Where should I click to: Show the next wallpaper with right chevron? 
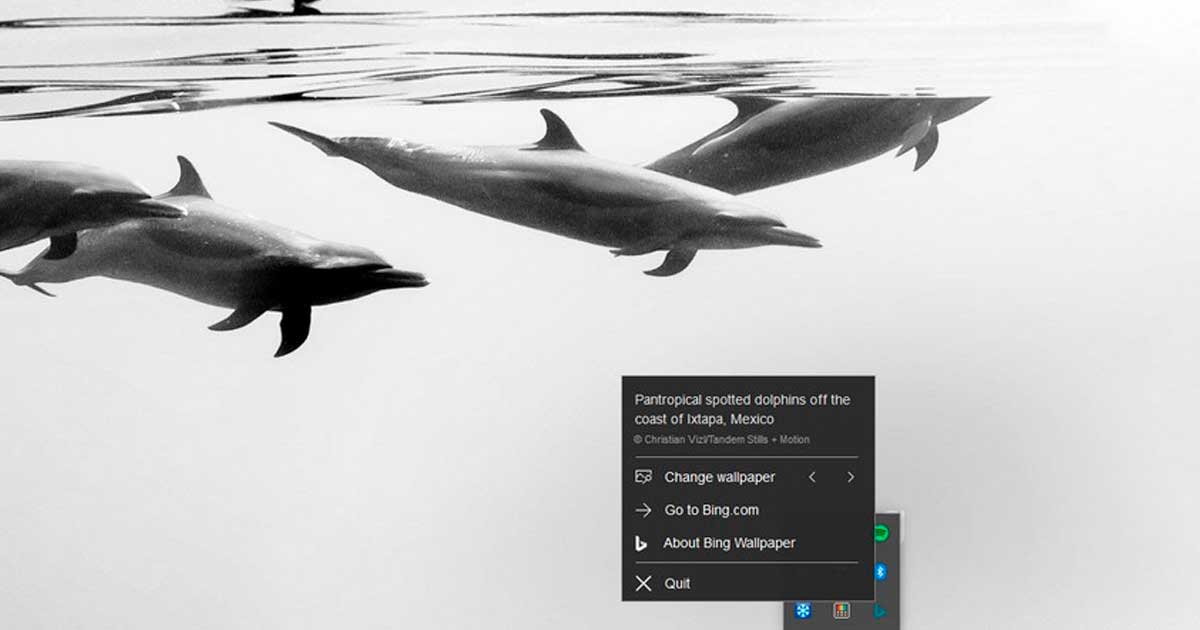851,477
